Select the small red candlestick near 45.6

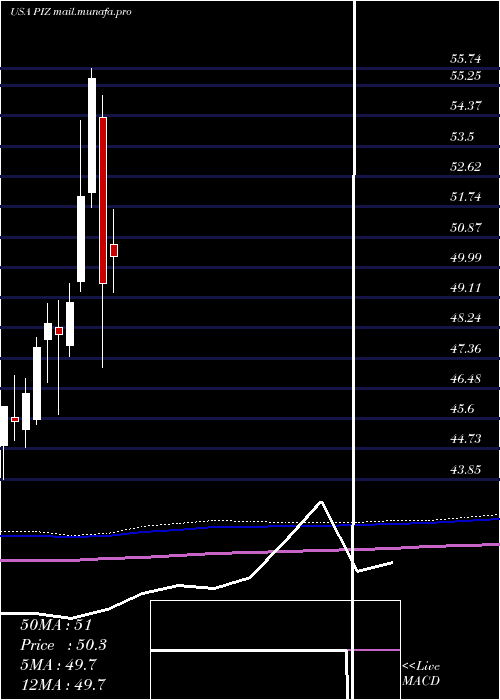tap(15, 419)
